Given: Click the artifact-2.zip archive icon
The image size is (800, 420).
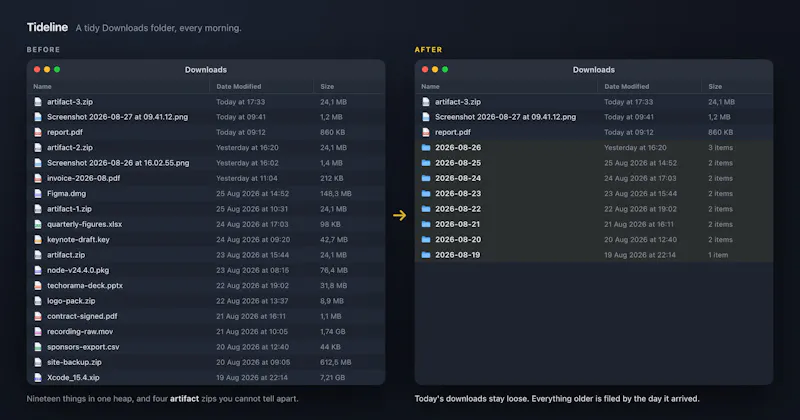Looking at the screenshot, I should point(38,147).
